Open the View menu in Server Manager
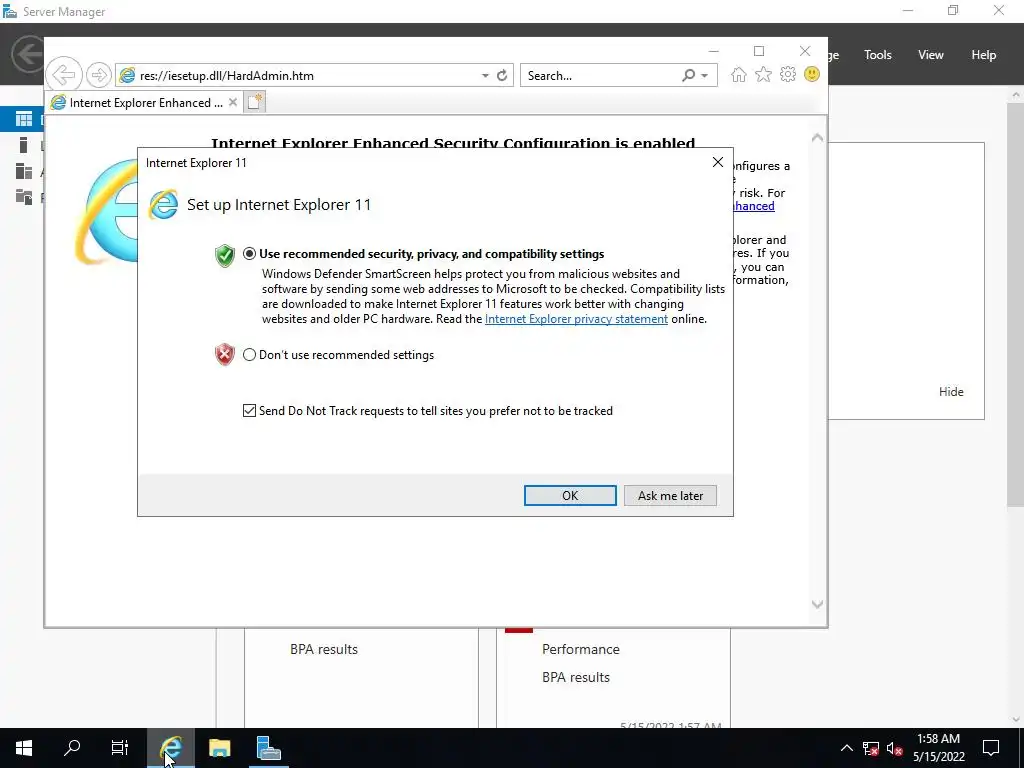Viewport: 1024px width, 768px height. tap(931, 55)
